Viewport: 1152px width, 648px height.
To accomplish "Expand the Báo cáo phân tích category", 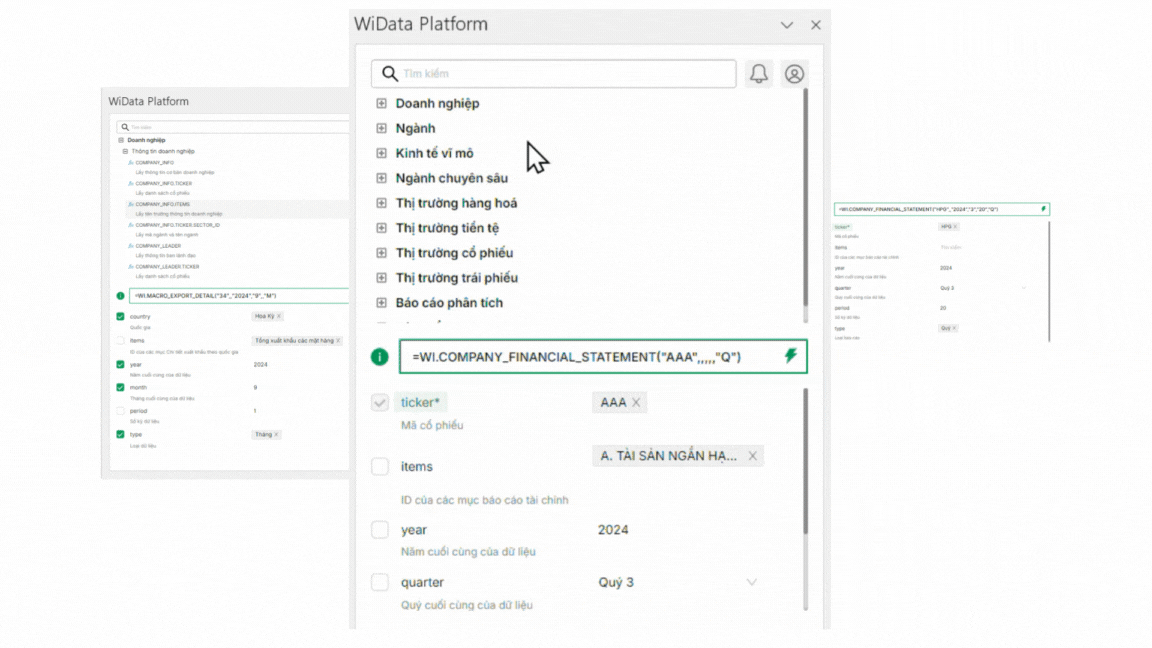I will (x=381, y=303).
